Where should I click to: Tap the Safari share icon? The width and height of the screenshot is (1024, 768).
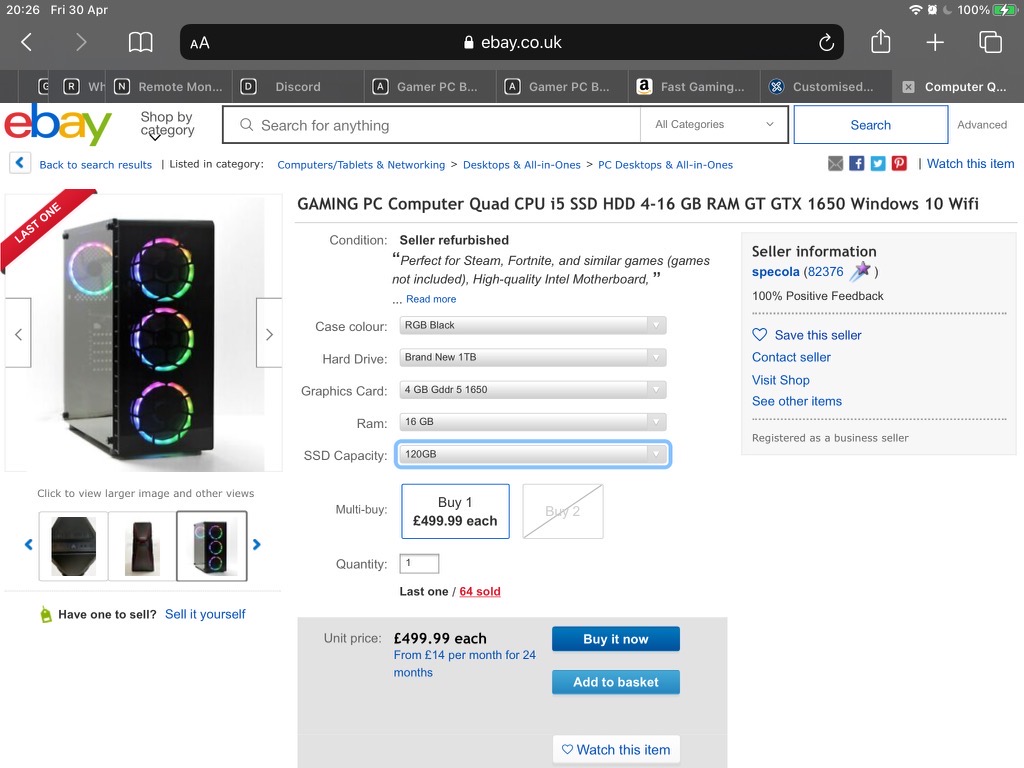coord(880,42)
